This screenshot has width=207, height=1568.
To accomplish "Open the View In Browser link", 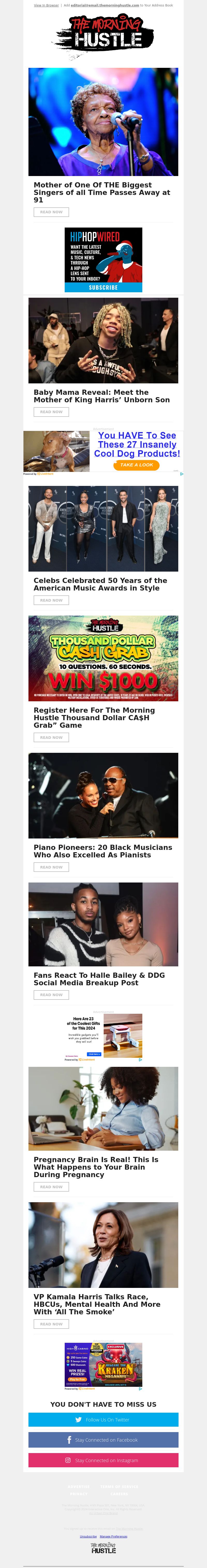I will [46, 5].
